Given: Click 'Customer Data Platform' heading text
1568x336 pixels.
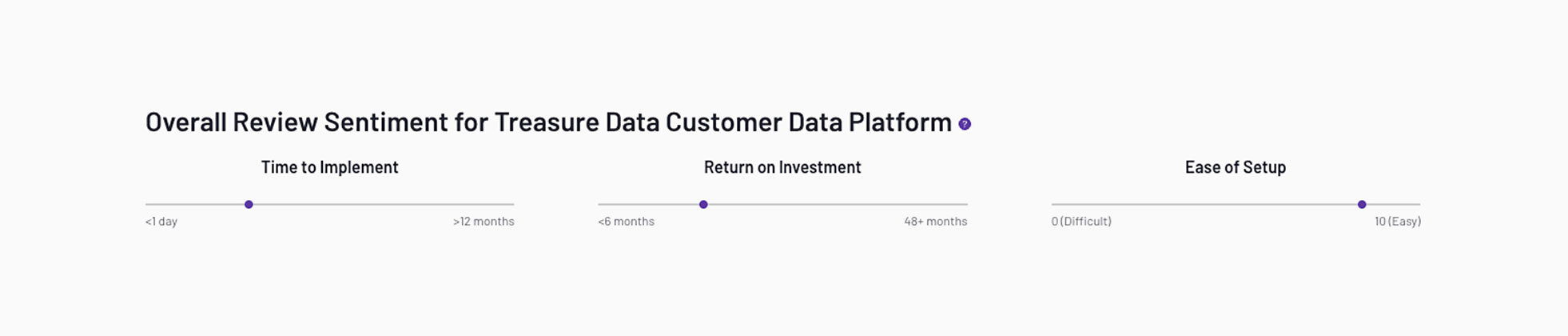Looking at the screenshot, I should click(808, 122).
